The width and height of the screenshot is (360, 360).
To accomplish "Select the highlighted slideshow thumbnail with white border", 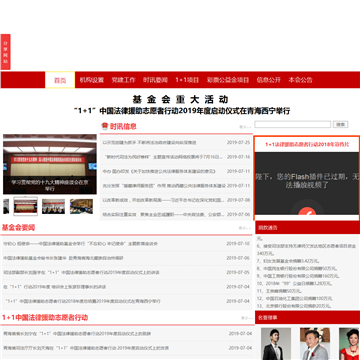I will pos(25,206).
